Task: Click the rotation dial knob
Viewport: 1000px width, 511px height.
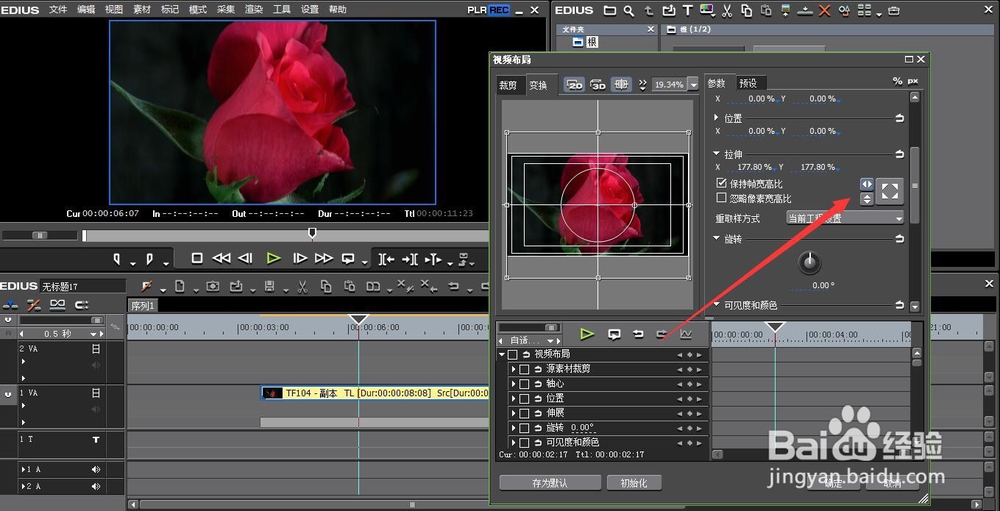Action: point(809,262)
